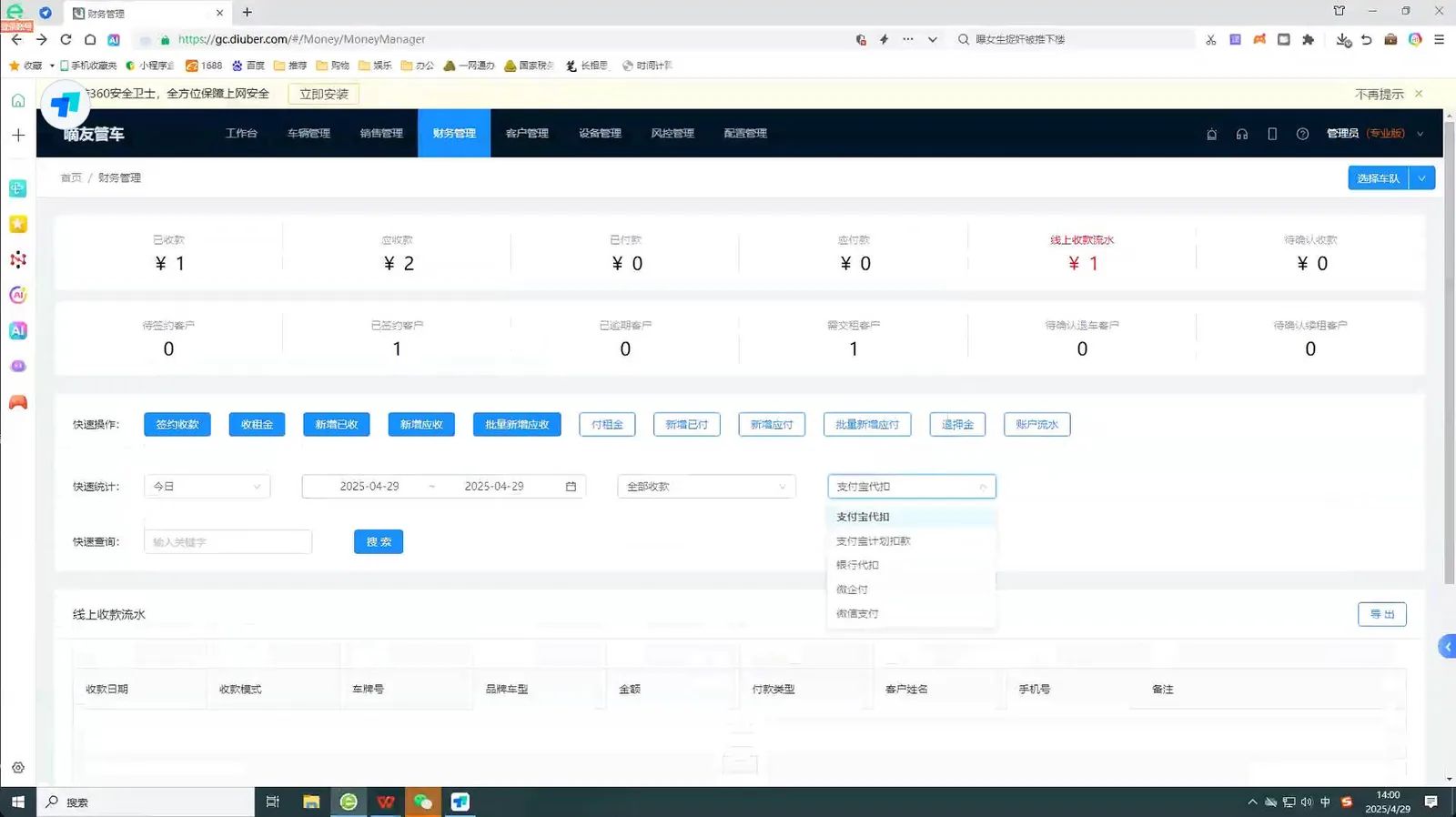Click the 立即安装 button in banner
Viewport: 1456px width, 817px height.
324,94
